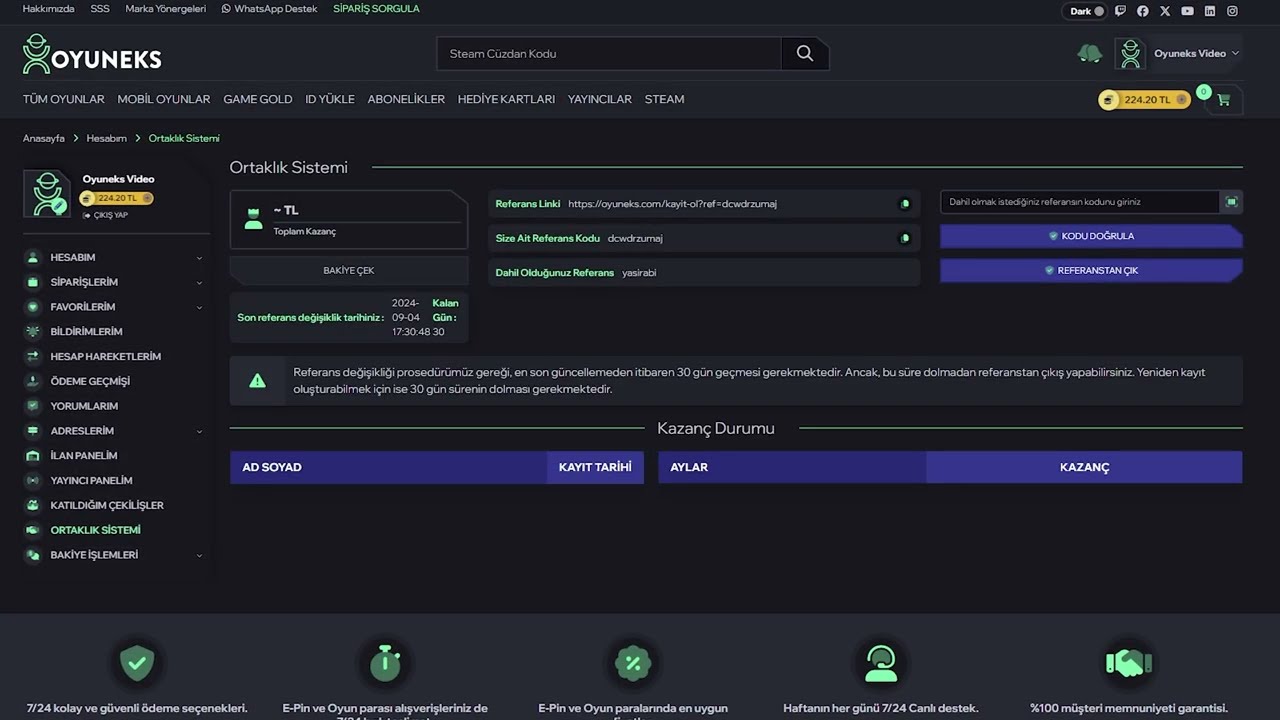The image size is (1280, 720).
Task: Open the Marka Yönergeleri link
Action: [x=165, y=9]
